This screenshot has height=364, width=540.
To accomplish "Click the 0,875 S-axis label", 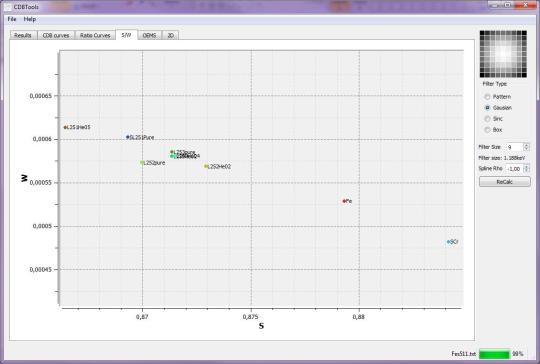I will point(251,317).
